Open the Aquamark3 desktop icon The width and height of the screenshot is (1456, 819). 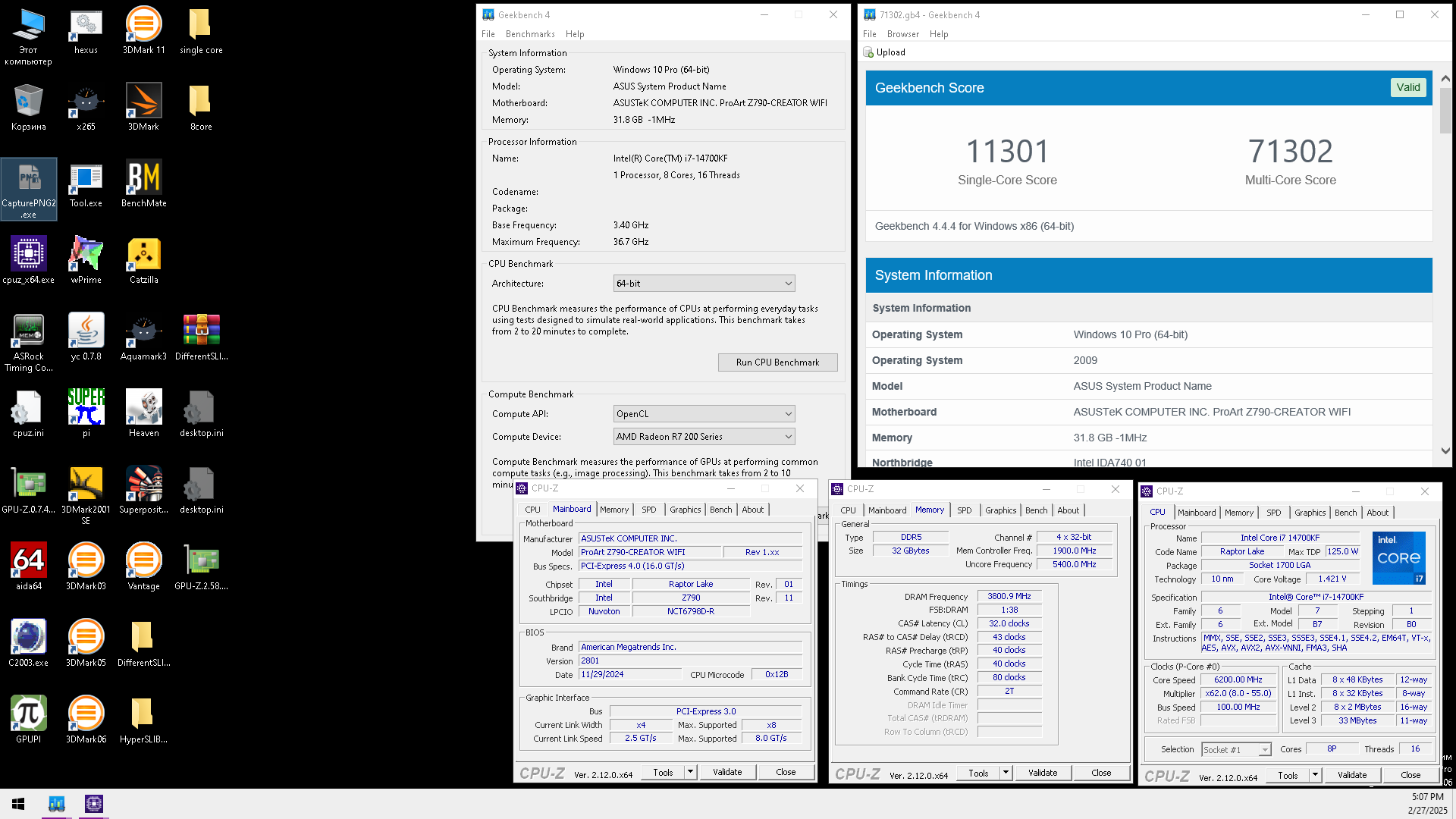[x=143, y=337]
